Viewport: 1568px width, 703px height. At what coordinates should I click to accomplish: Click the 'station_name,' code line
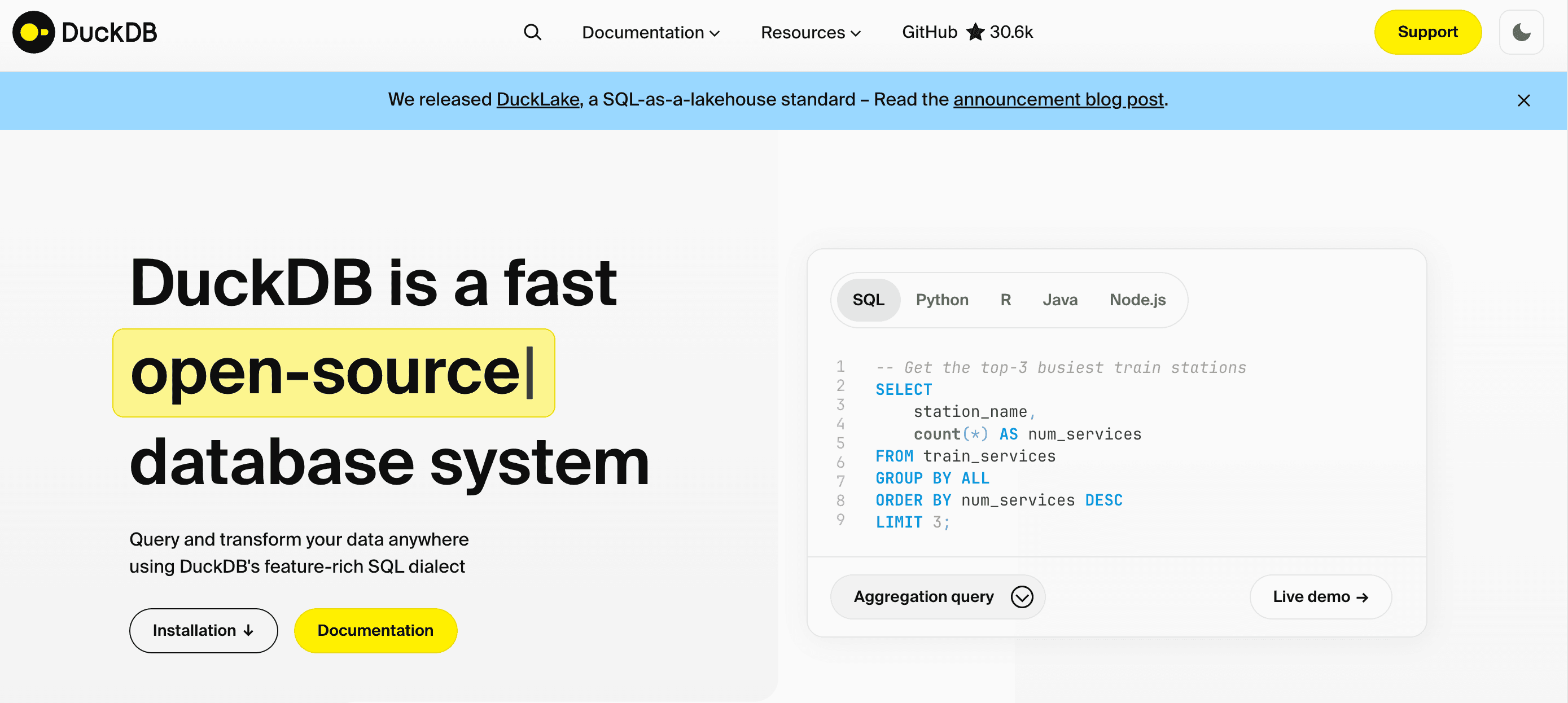pyautogui.click(x=974, y=411)
